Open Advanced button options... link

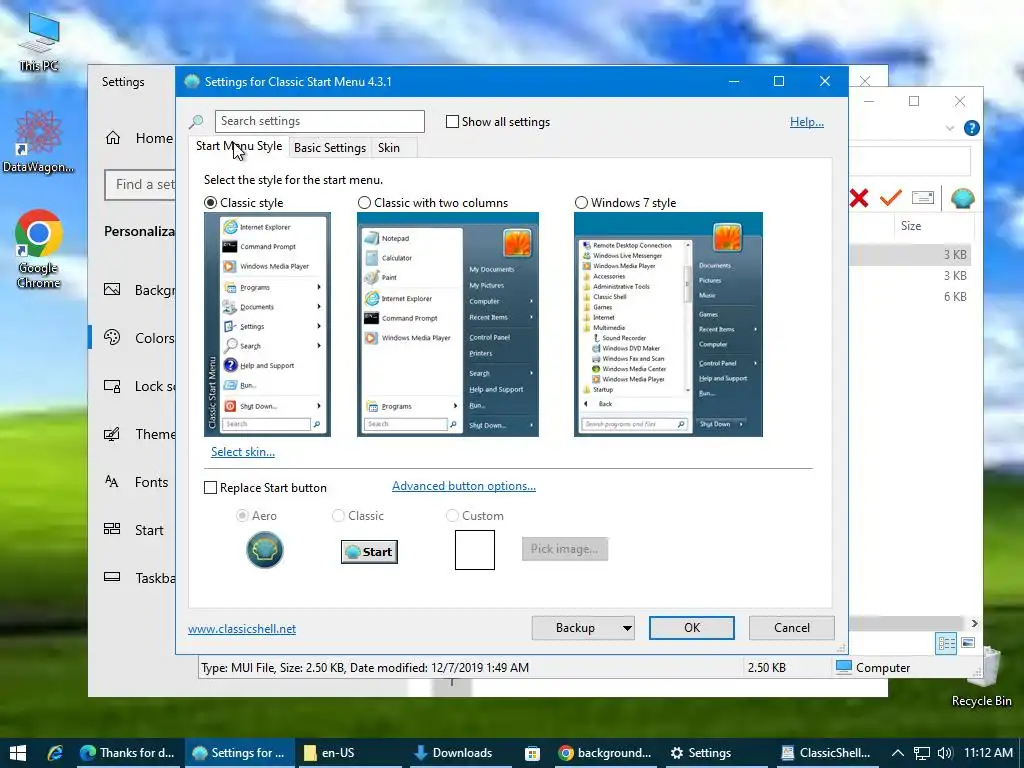point(464,486)
